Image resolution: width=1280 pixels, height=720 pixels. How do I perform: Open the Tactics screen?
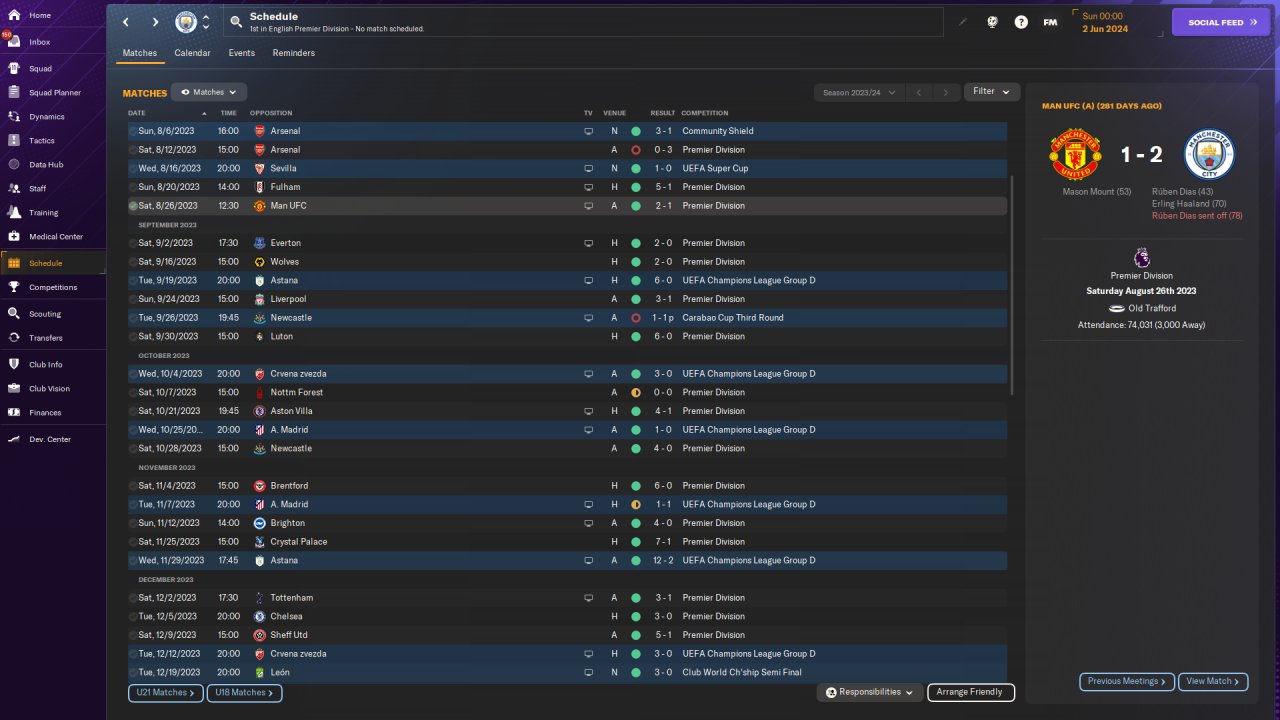click(x=42, y=141)
